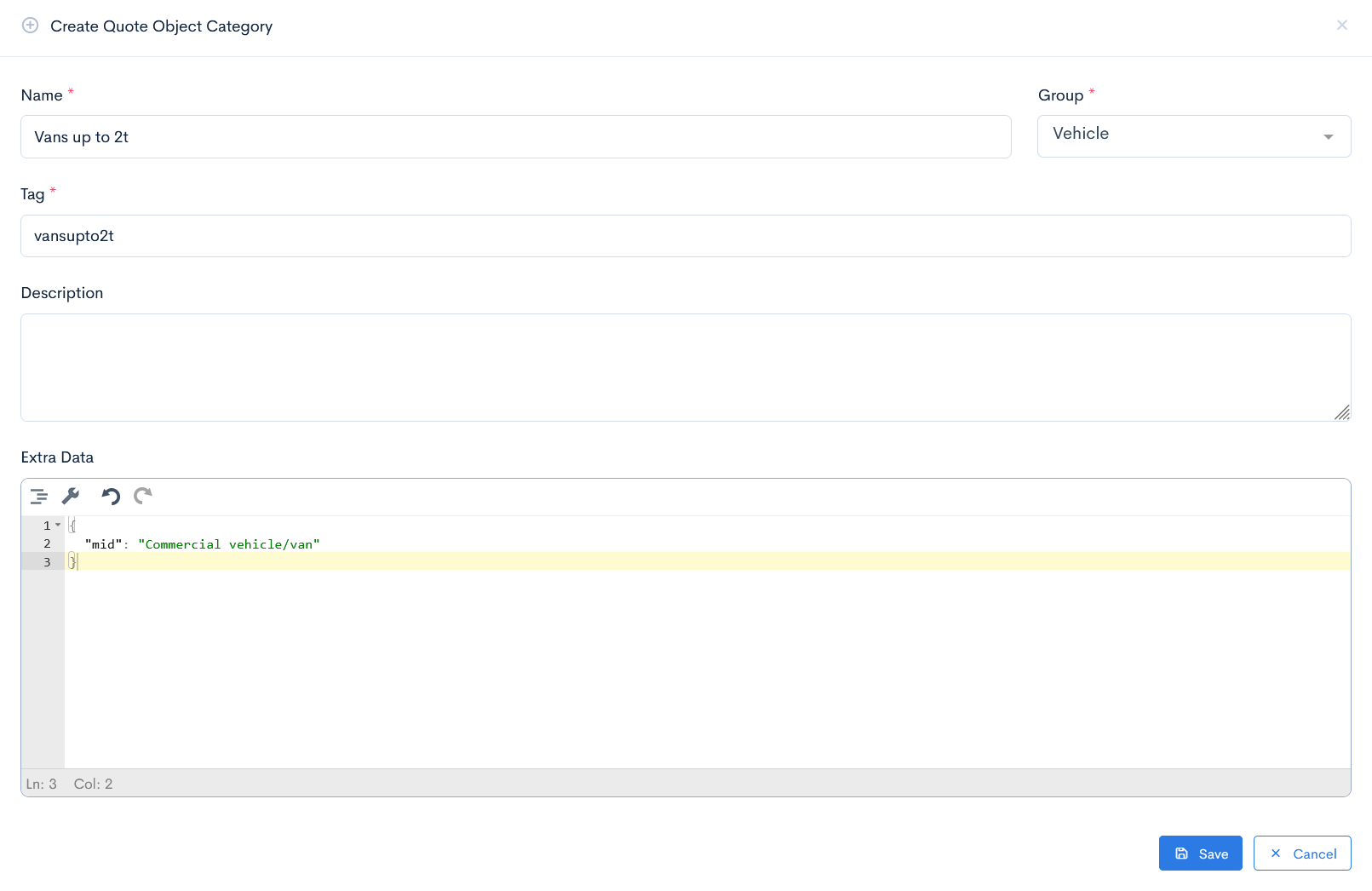Click the Save button
This screenshot has height=891, width=1372.
coord(1201,853)
